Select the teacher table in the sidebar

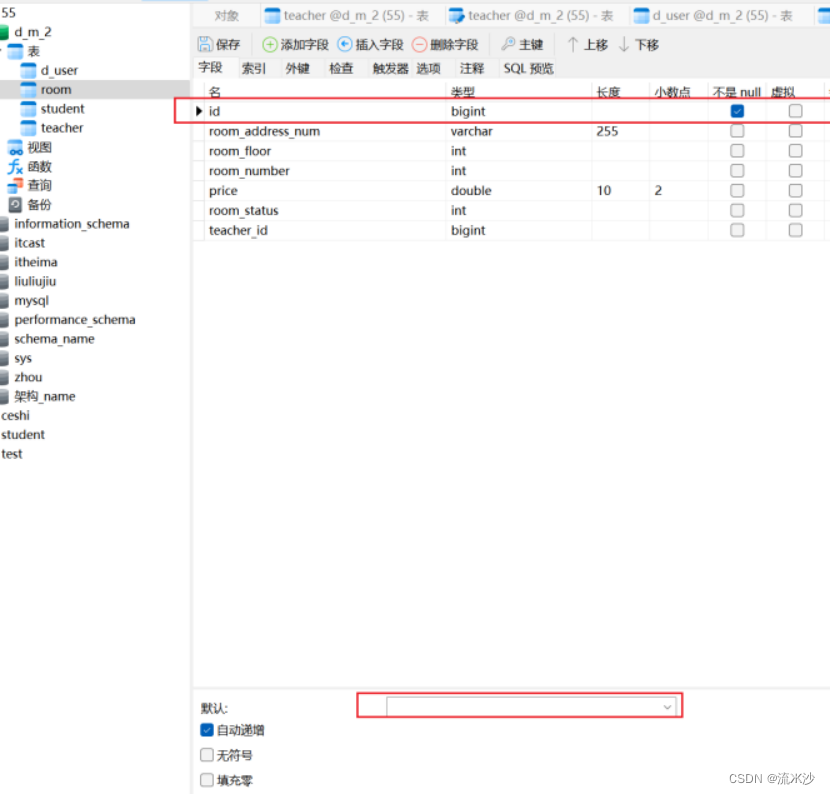coord(60,127)
